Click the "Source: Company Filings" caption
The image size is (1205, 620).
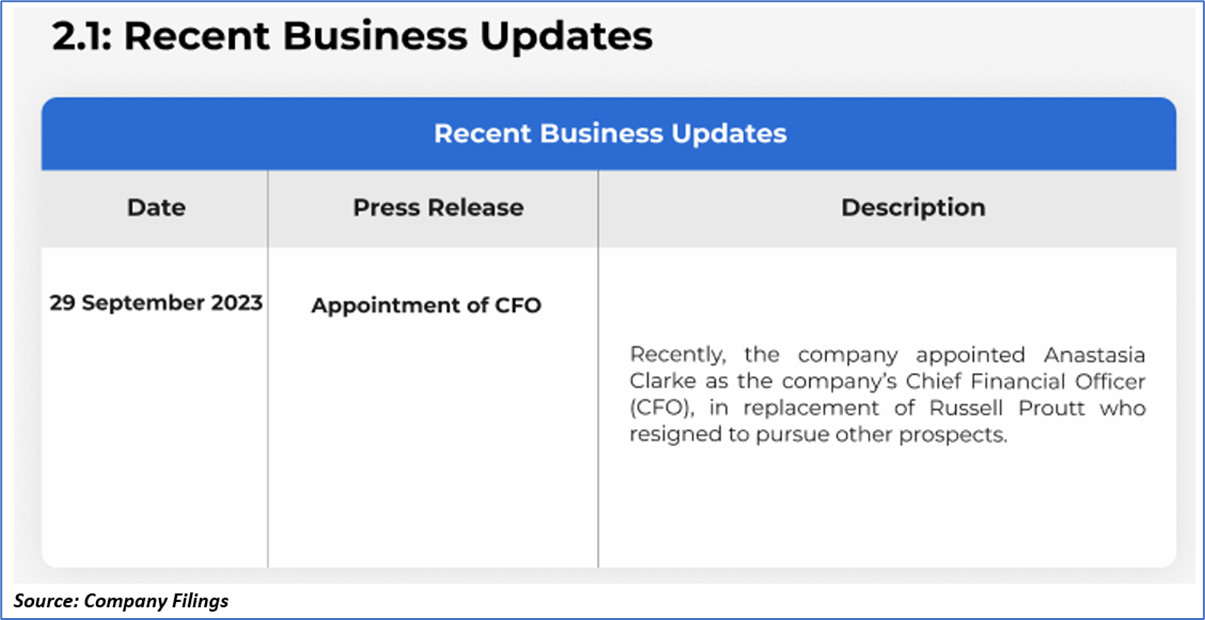pos(121,601)
